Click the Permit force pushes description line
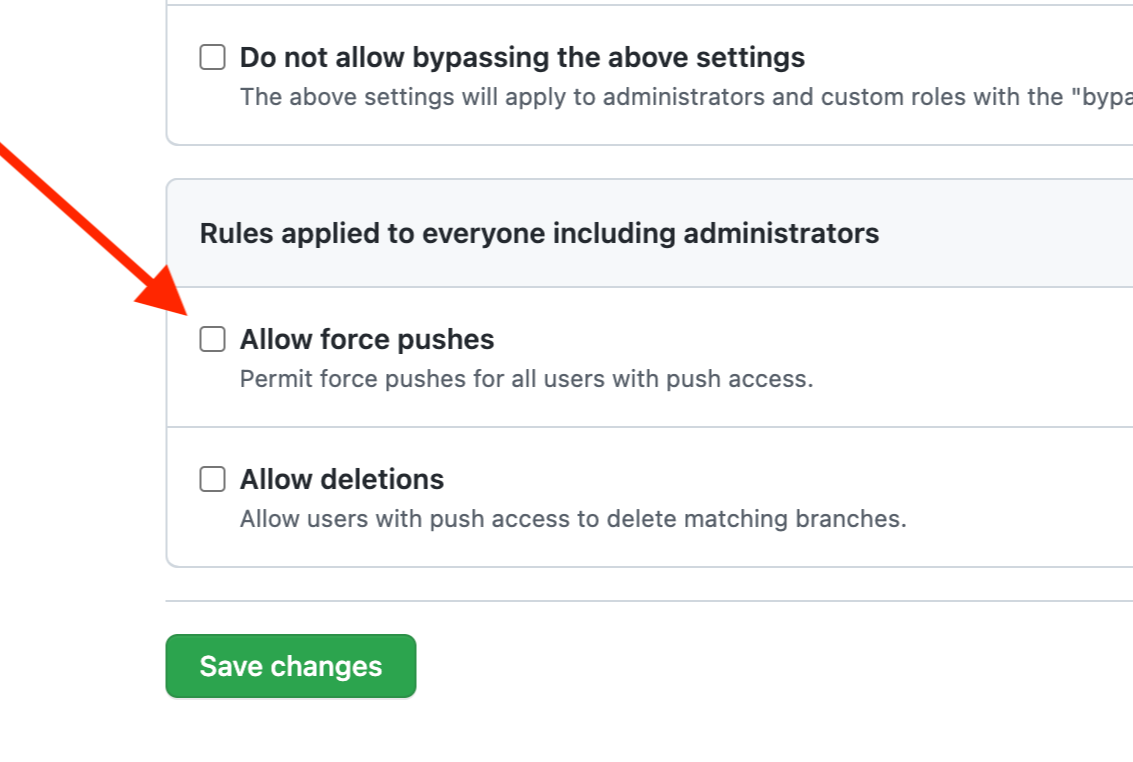The height and width of the screenshot is (762, 1133). 527,379
